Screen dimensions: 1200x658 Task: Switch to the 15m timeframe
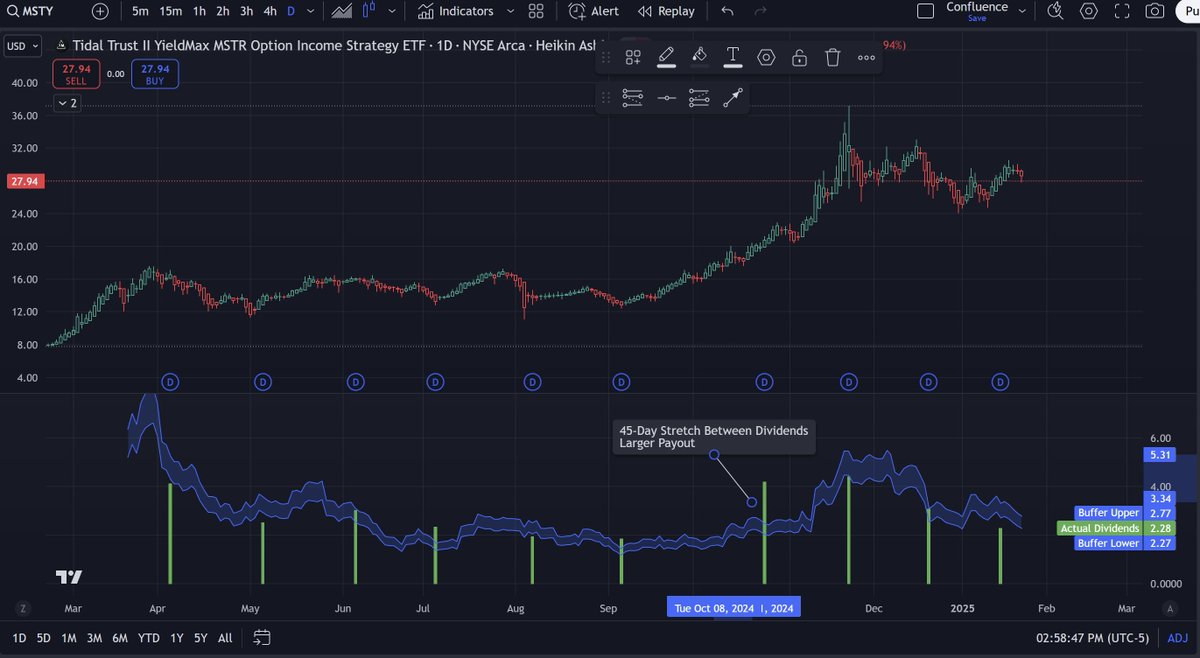point(171,11)
